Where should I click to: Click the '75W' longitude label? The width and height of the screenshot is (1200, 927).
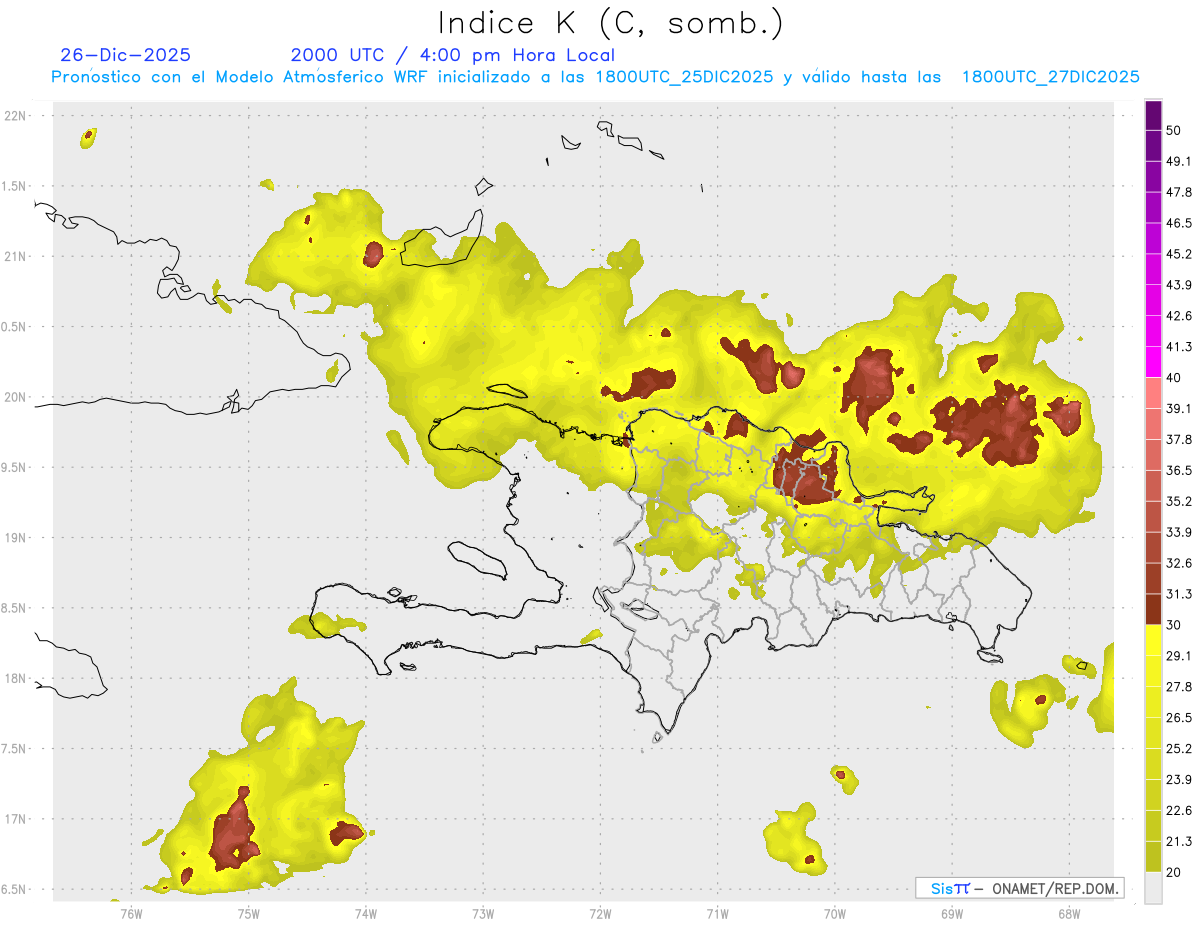(249, 913)
